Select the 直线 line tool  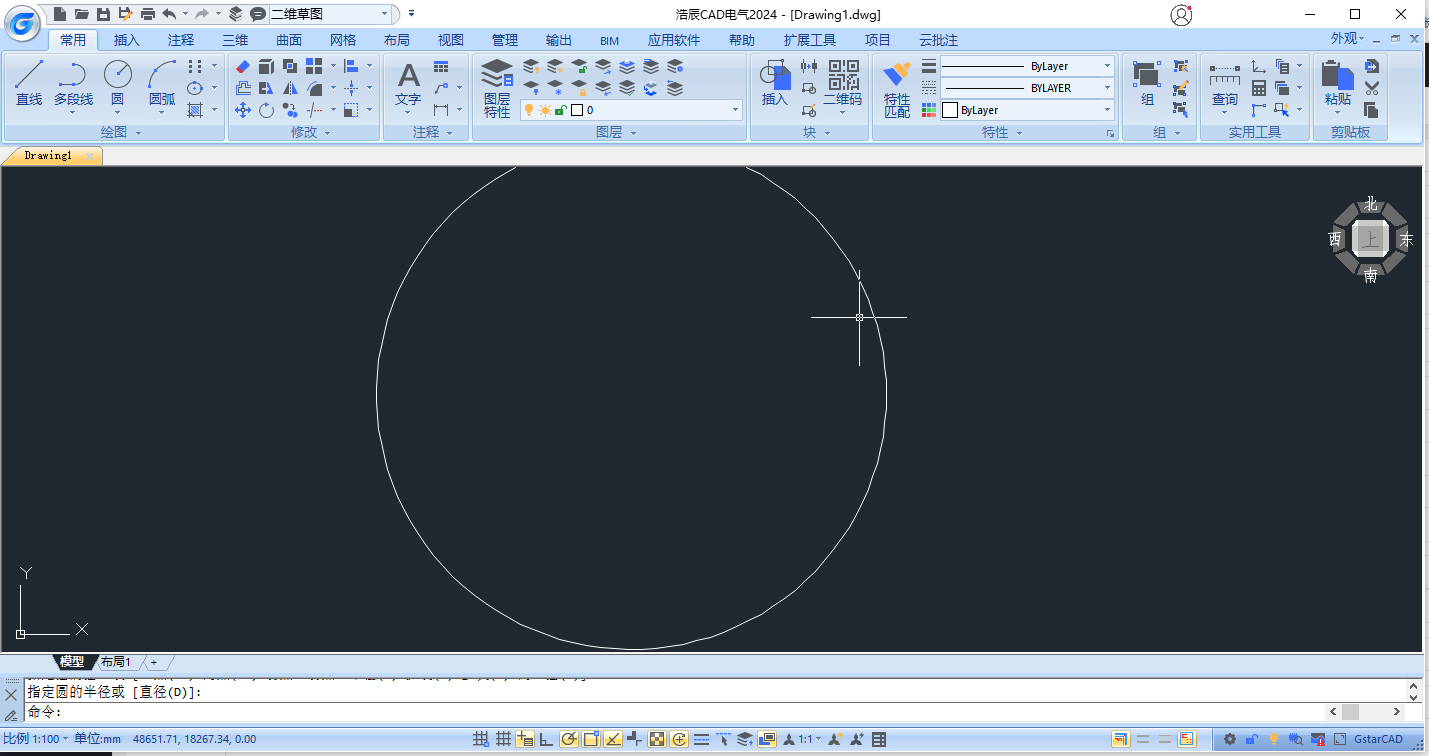click(28, 82)
